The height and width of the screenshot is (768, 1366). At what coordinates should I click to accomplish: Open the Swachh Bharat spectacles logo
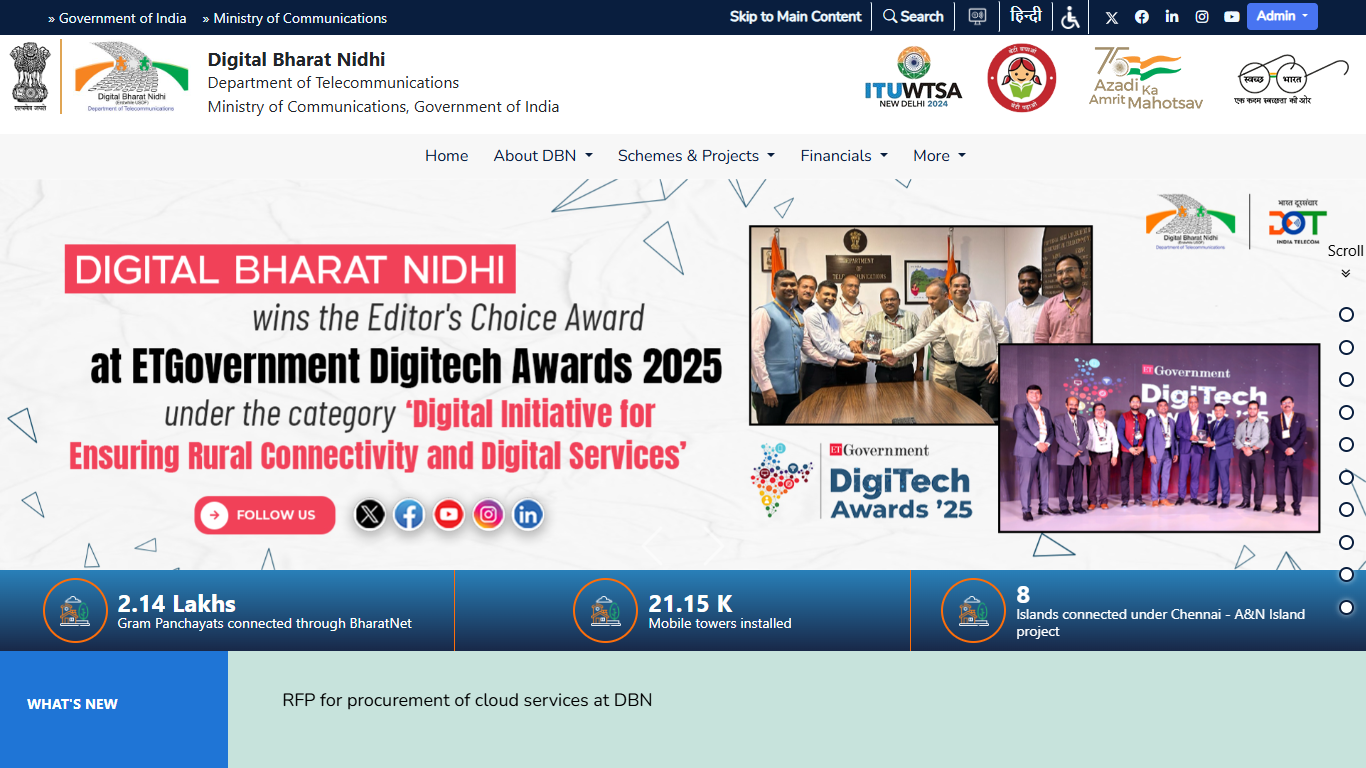click(x=1292, y=80)
